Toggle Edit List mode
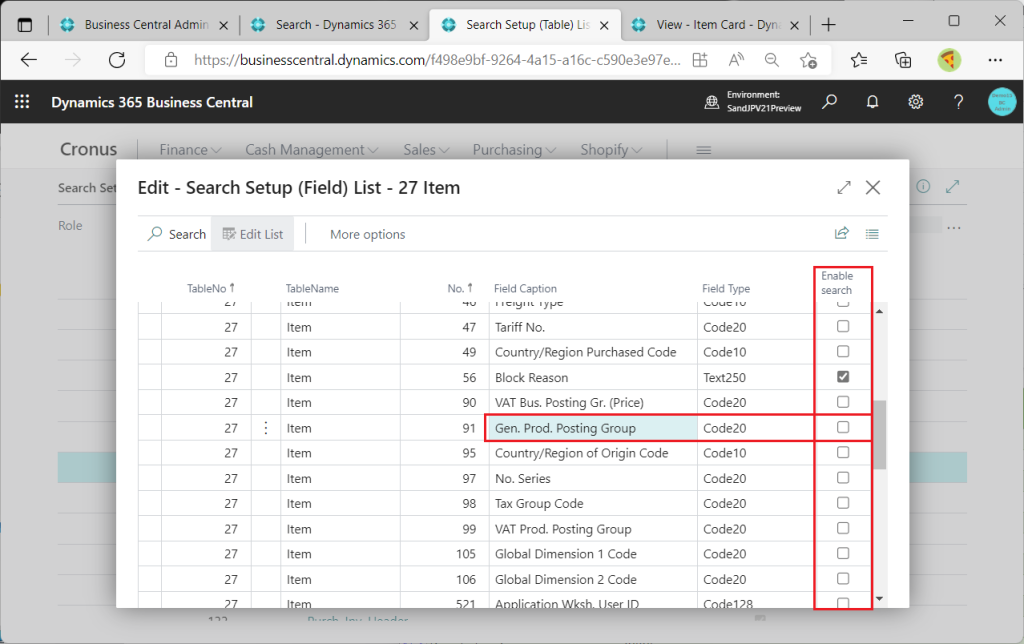Viewport: 1024px width, 644px height. [x=253, y=234]
